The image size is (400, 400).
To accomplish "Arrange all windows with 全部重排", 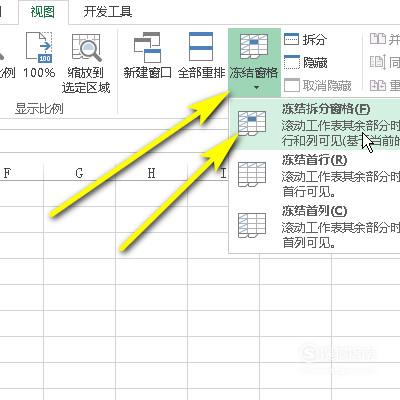I will coord(201,55).
